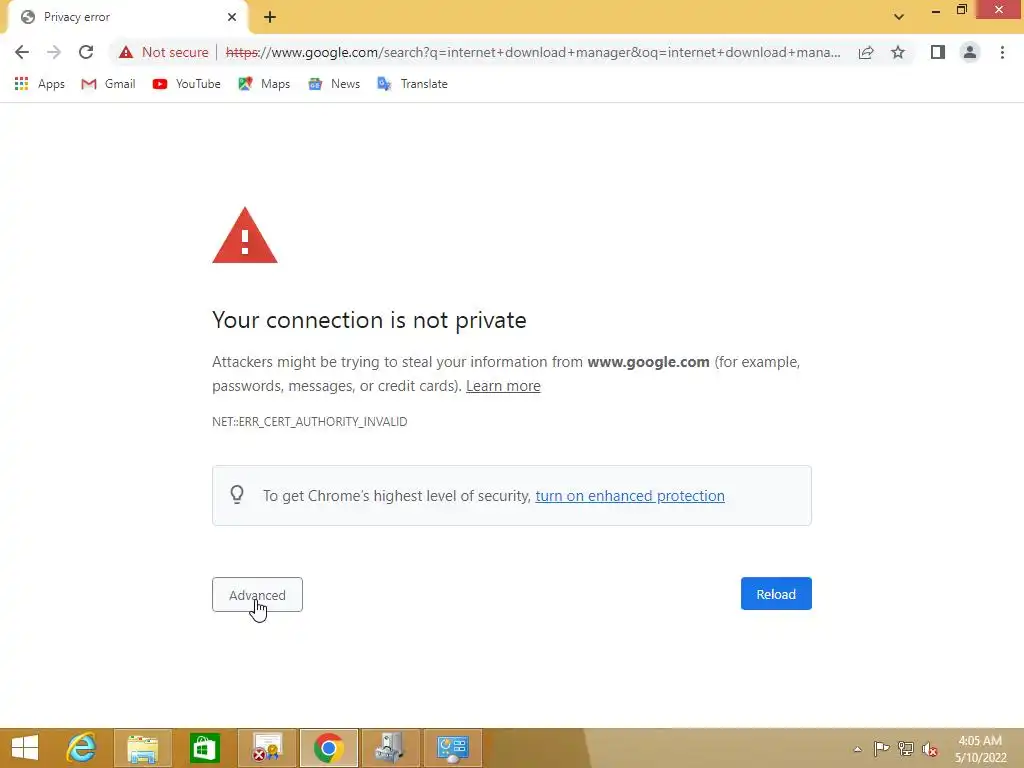Reload page with the toolbar refresh icon
The height and width of the screenshot is (768, 1024).
pos(86,52)
